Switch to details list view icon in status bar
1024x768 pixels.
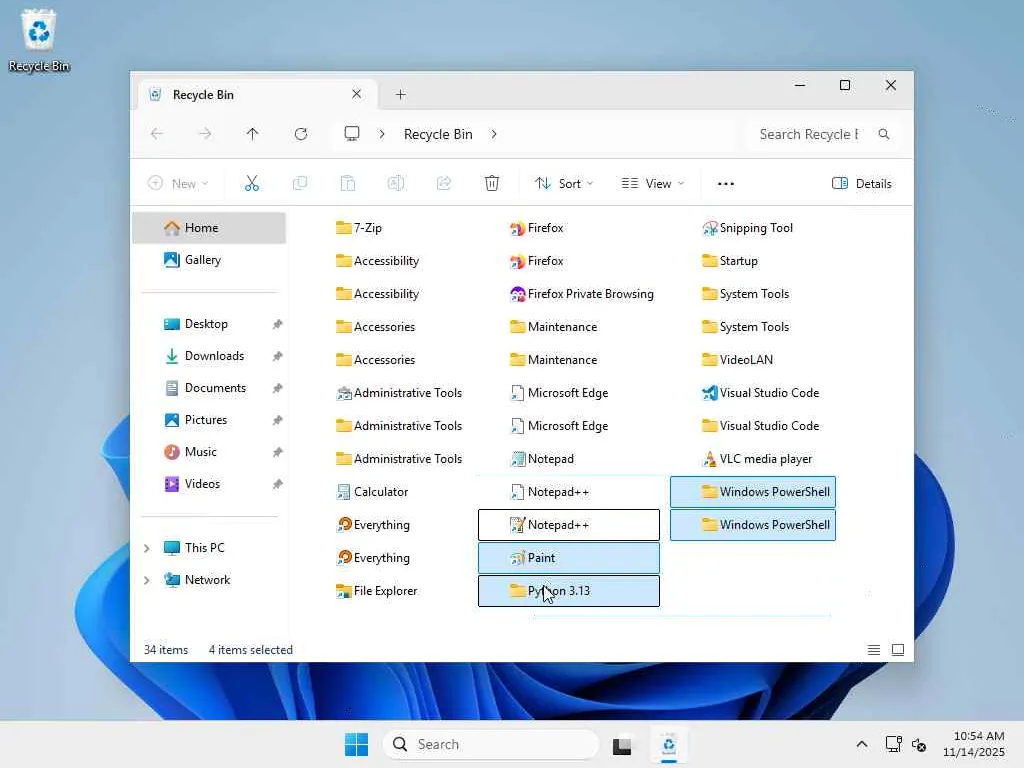point(874,650)
